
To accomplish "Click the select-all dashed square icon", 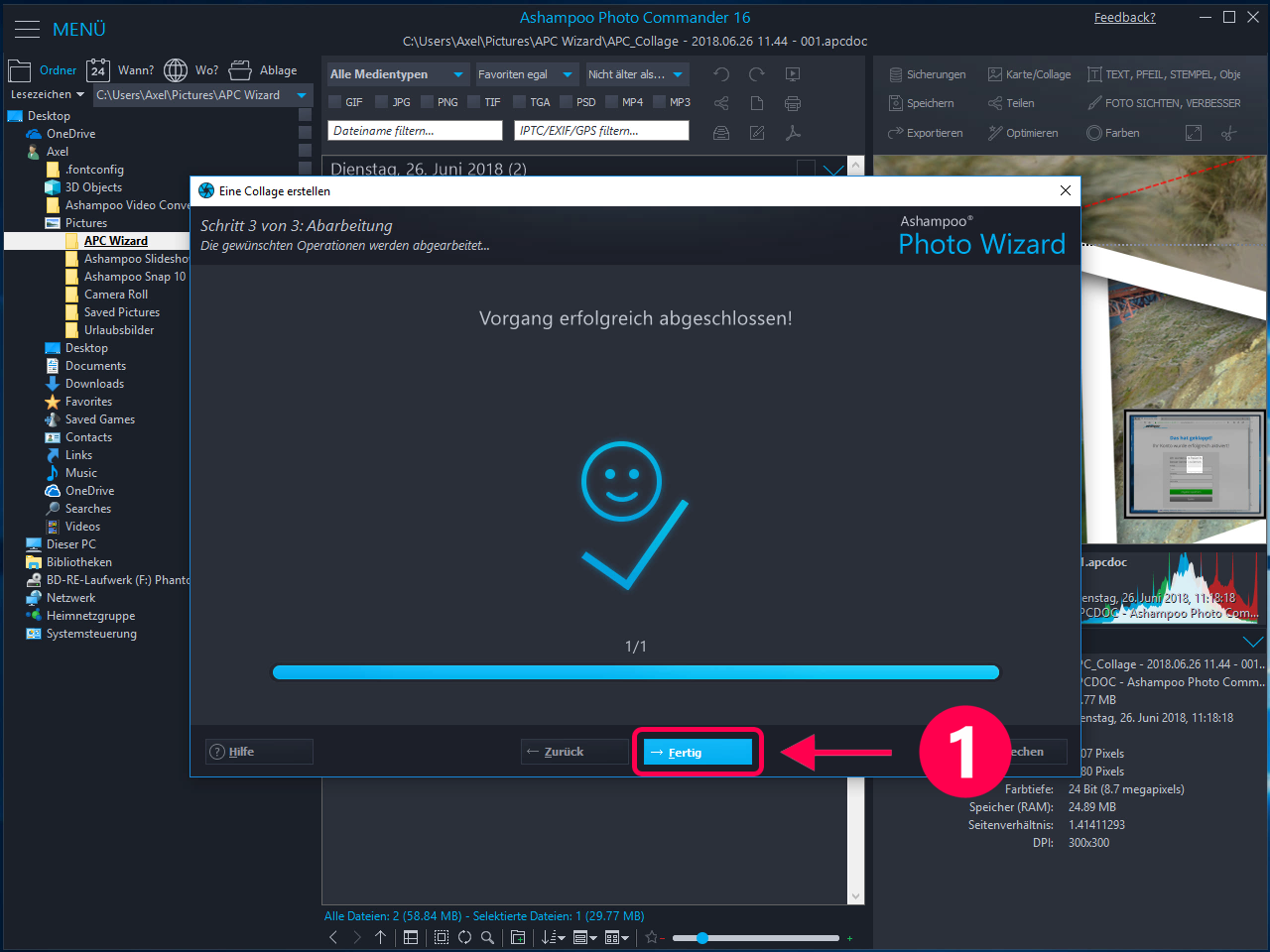I will (442, 937).
